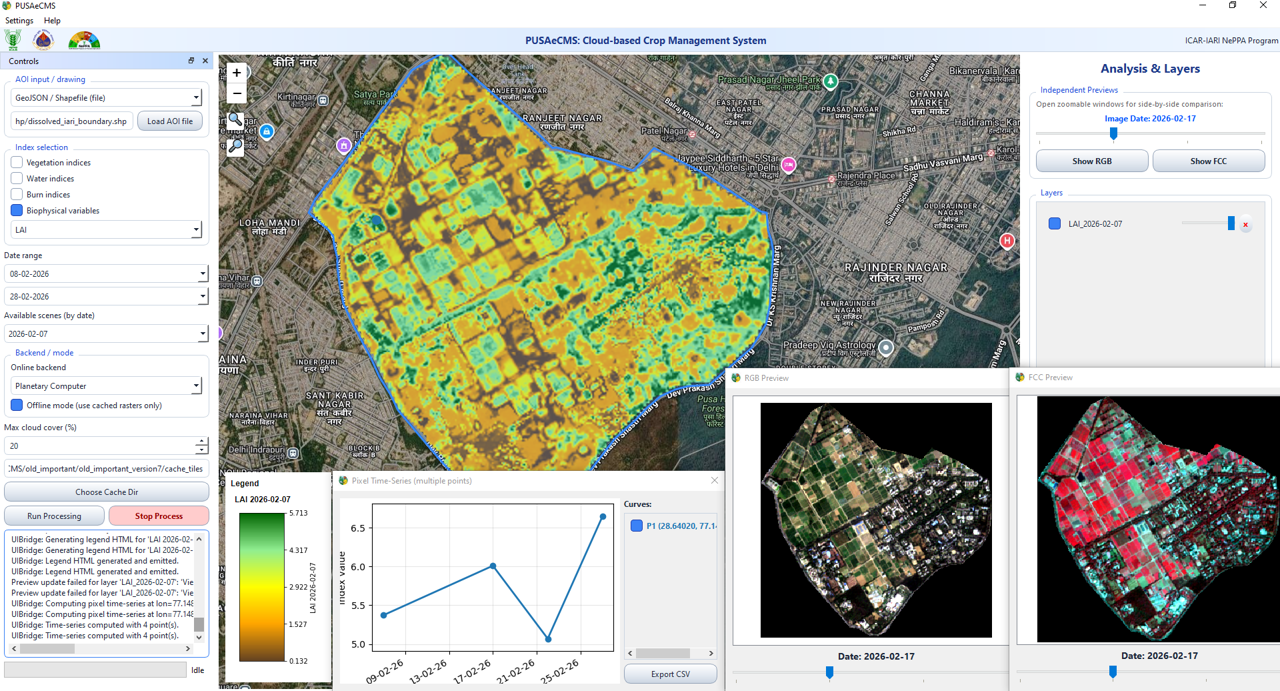Enable the Water indices checkbox
This screenshot has height=691, width=1280.
(x=17, y=178)
